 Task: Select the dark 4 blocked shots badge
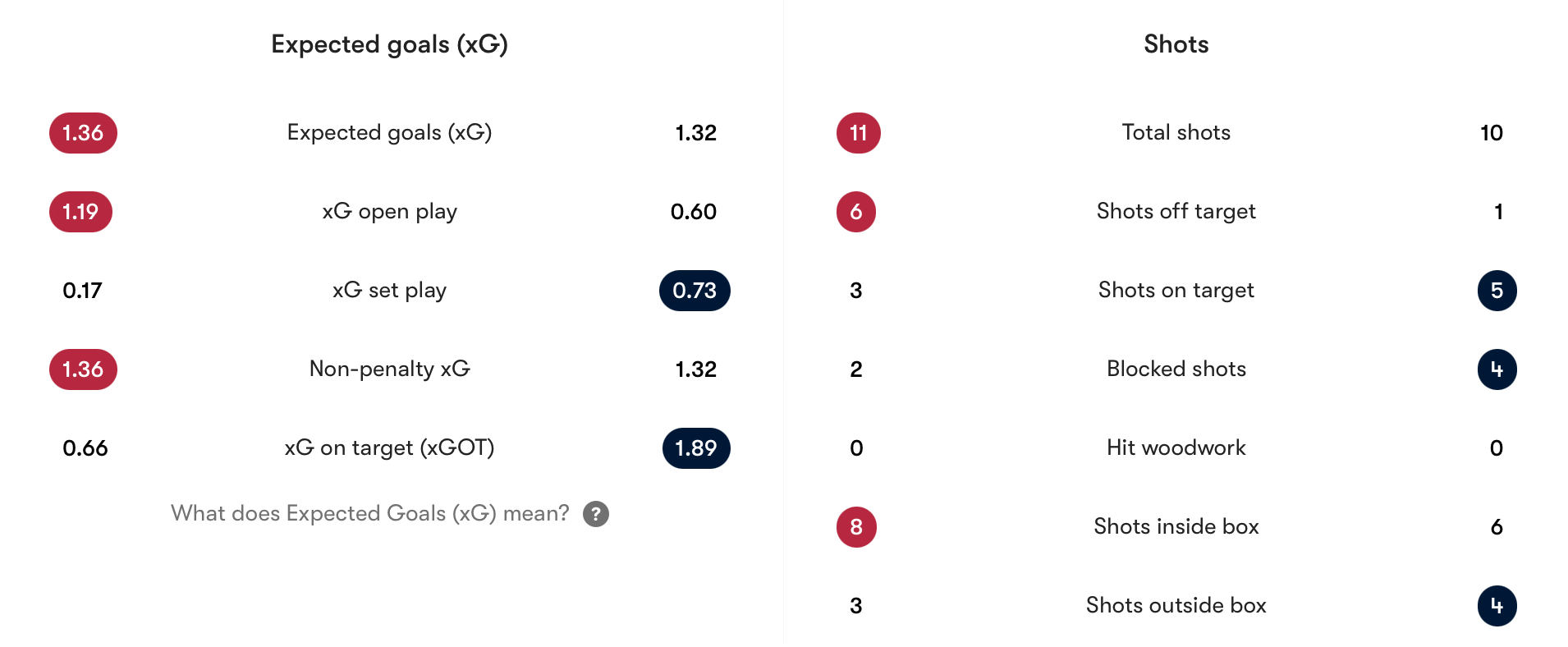[1497, 369]
